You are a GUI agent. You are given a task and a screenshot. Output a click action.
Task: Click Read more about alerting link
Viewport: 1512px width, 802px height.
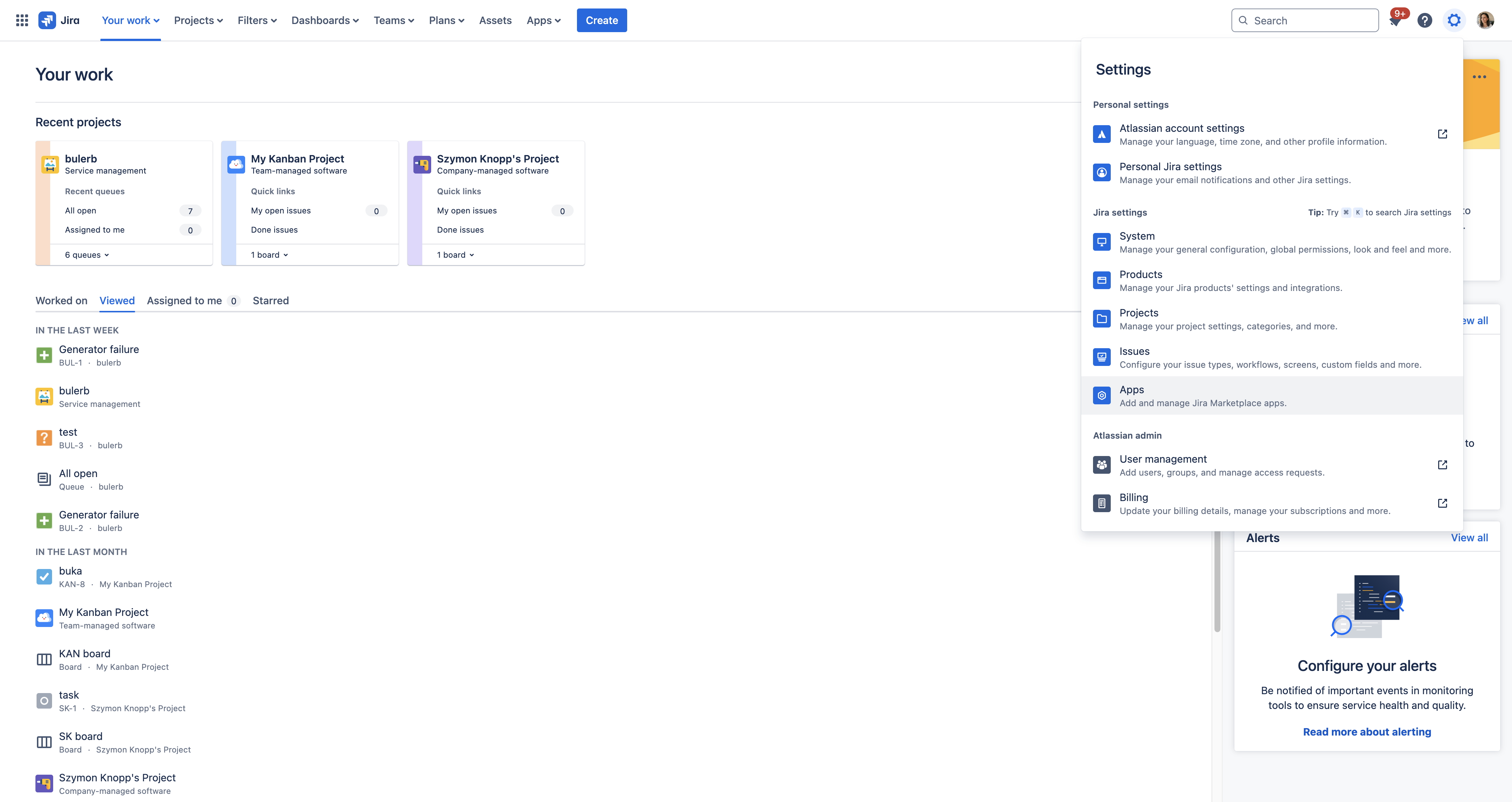click(1367, 731)
